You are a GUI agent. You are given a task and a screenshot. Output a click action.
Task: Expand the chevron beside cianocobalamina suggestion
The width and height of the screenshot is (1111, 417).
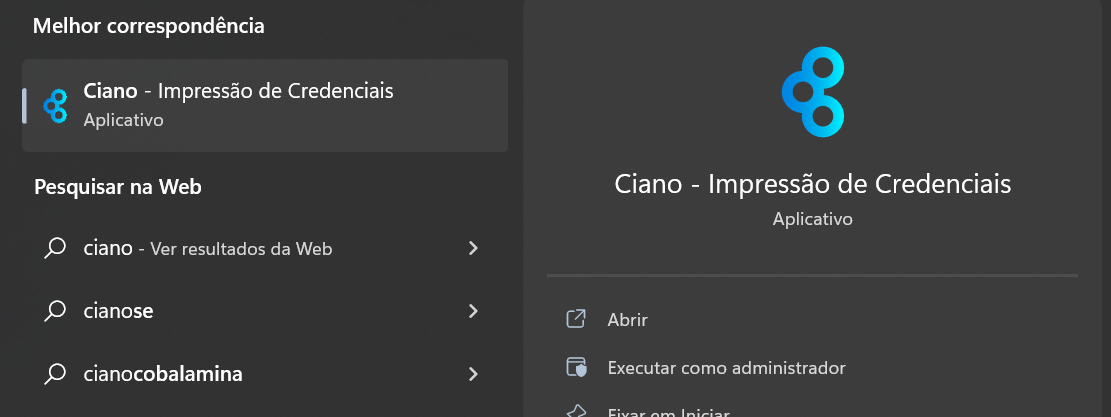tap(473, 373)
